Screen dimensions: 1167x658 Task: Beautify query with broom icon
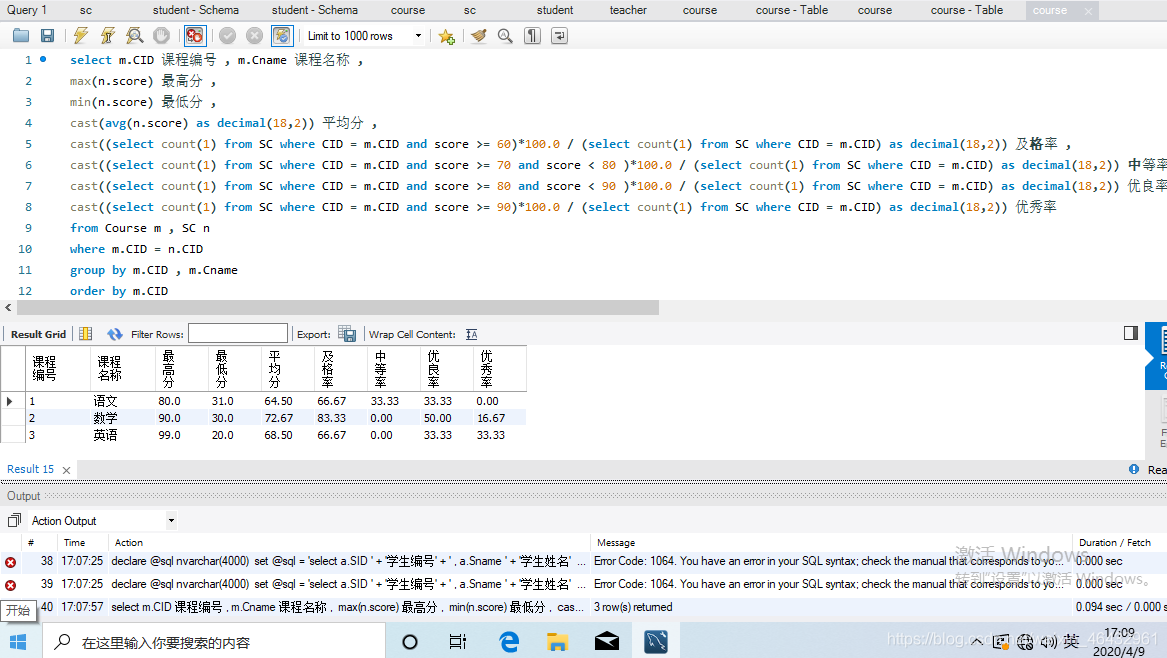coord(479,36)
